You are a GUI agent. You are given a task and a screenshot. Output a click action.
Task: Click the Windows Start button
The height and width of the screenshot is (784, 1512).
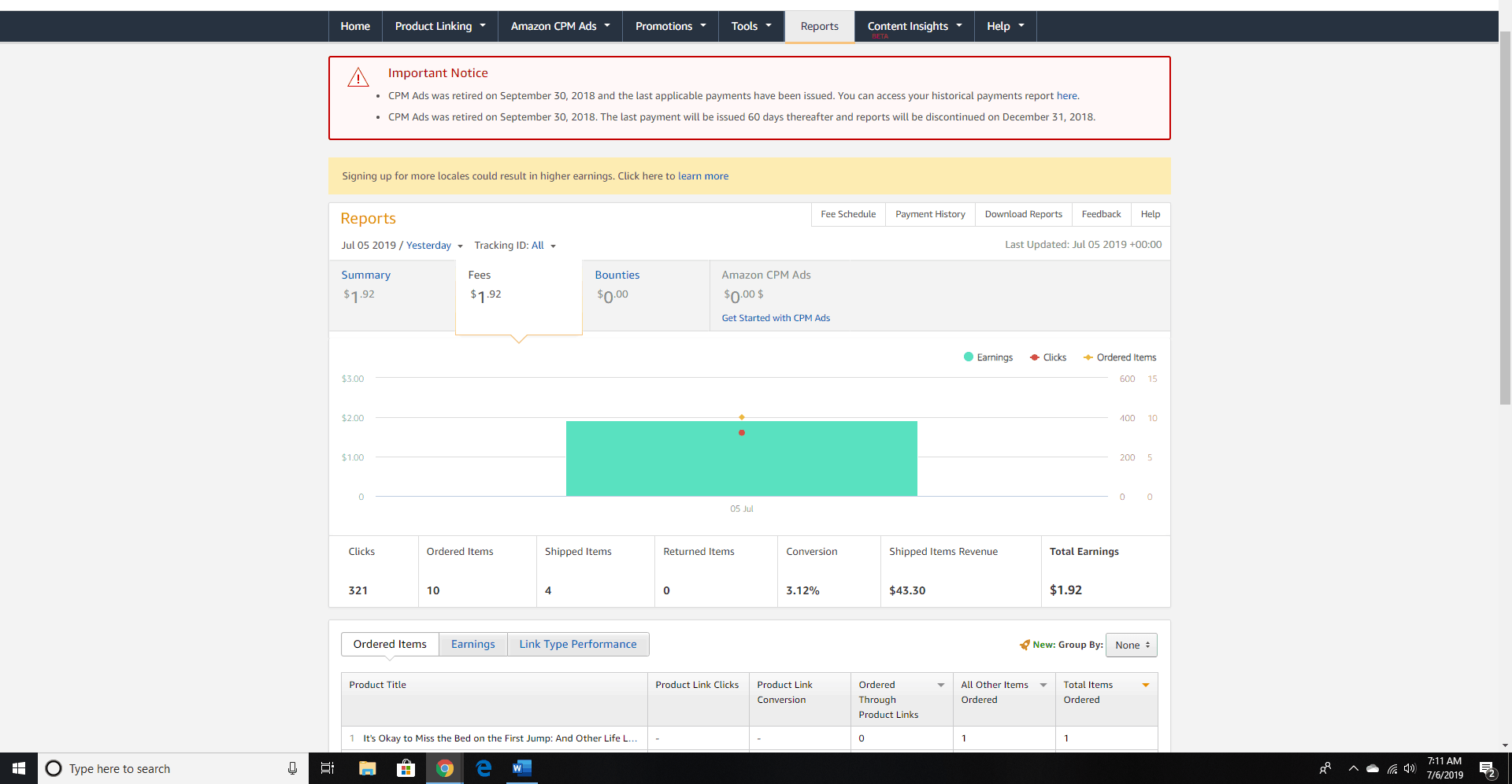click(19, 768)
